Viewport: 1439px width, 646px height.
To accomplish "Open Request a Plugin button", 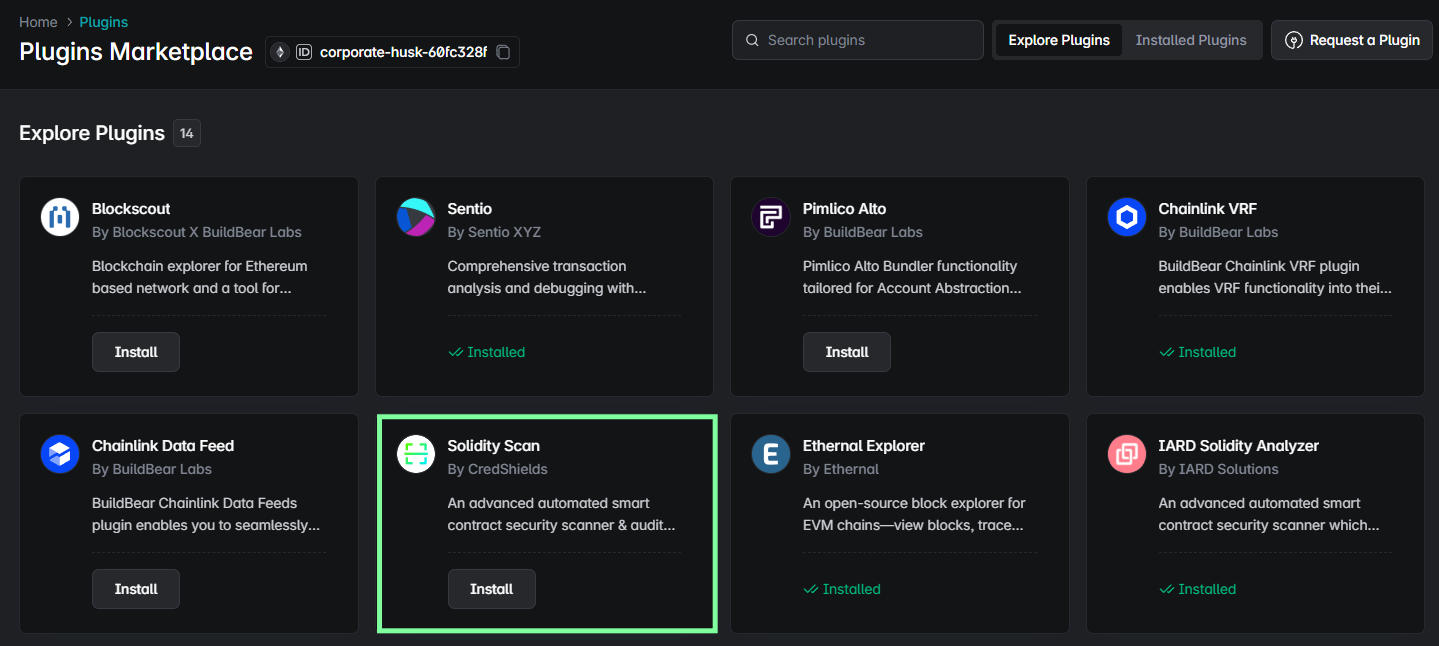I will pos(1352,40).
